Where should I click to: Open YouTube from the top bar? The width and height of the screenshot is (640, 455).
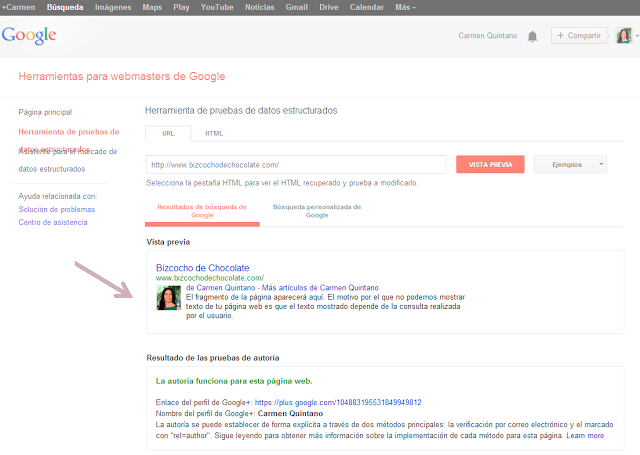coord(217,7)
